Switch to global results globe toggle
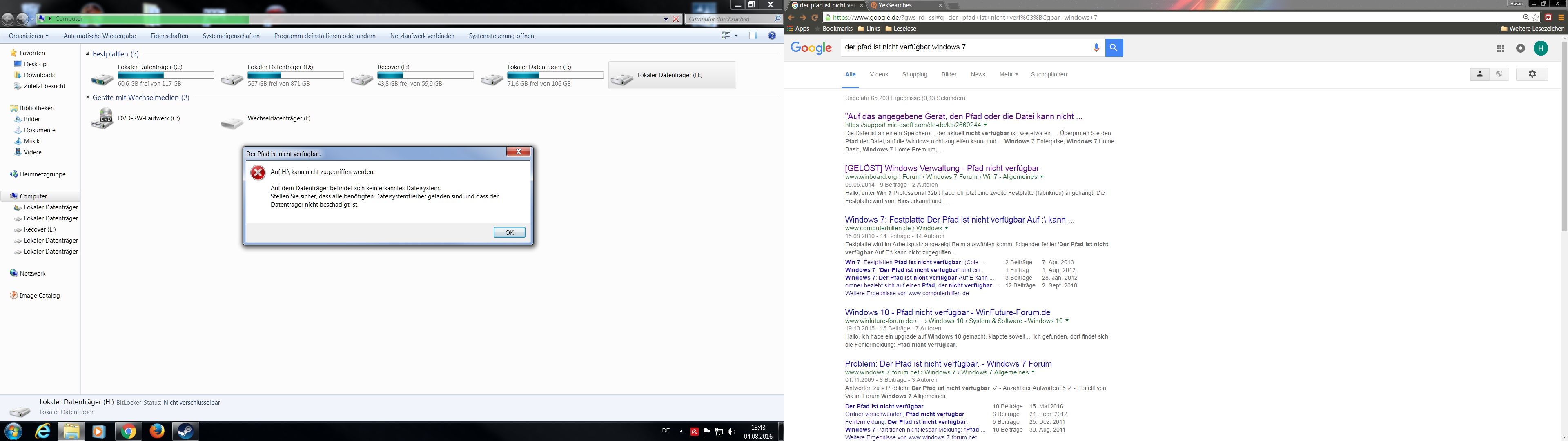 pos(1499,74)
